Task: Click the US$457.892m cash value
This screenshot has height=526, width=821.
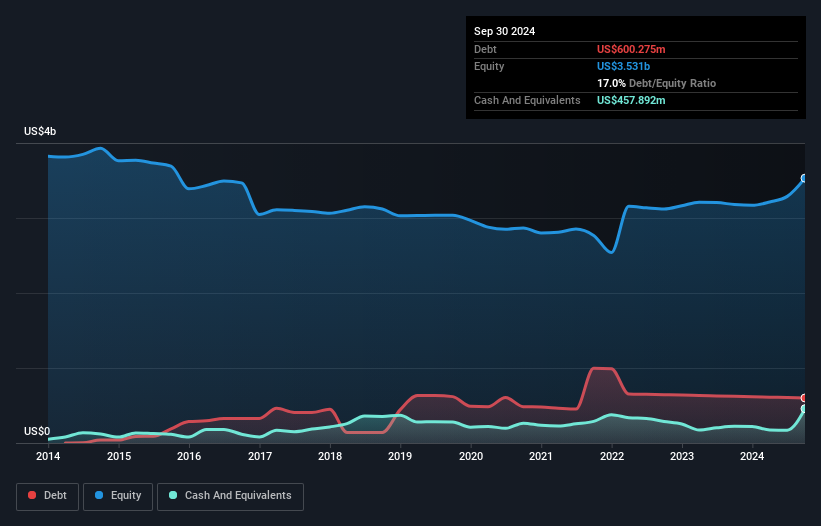Action: click(x=631, y=100)
